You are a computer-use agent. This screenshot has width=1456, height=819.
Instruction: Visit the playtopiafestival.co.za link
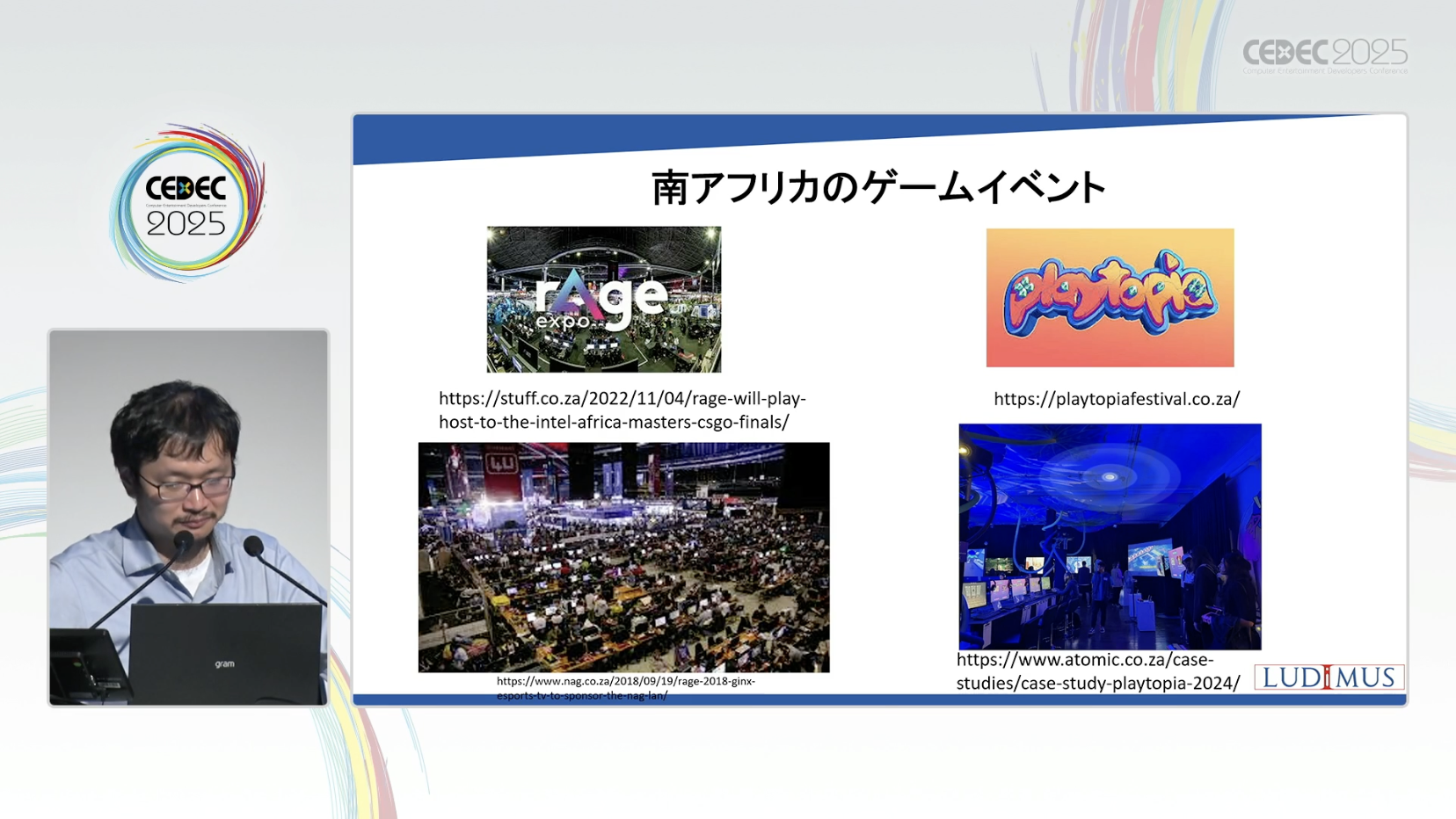(1116, 399)
